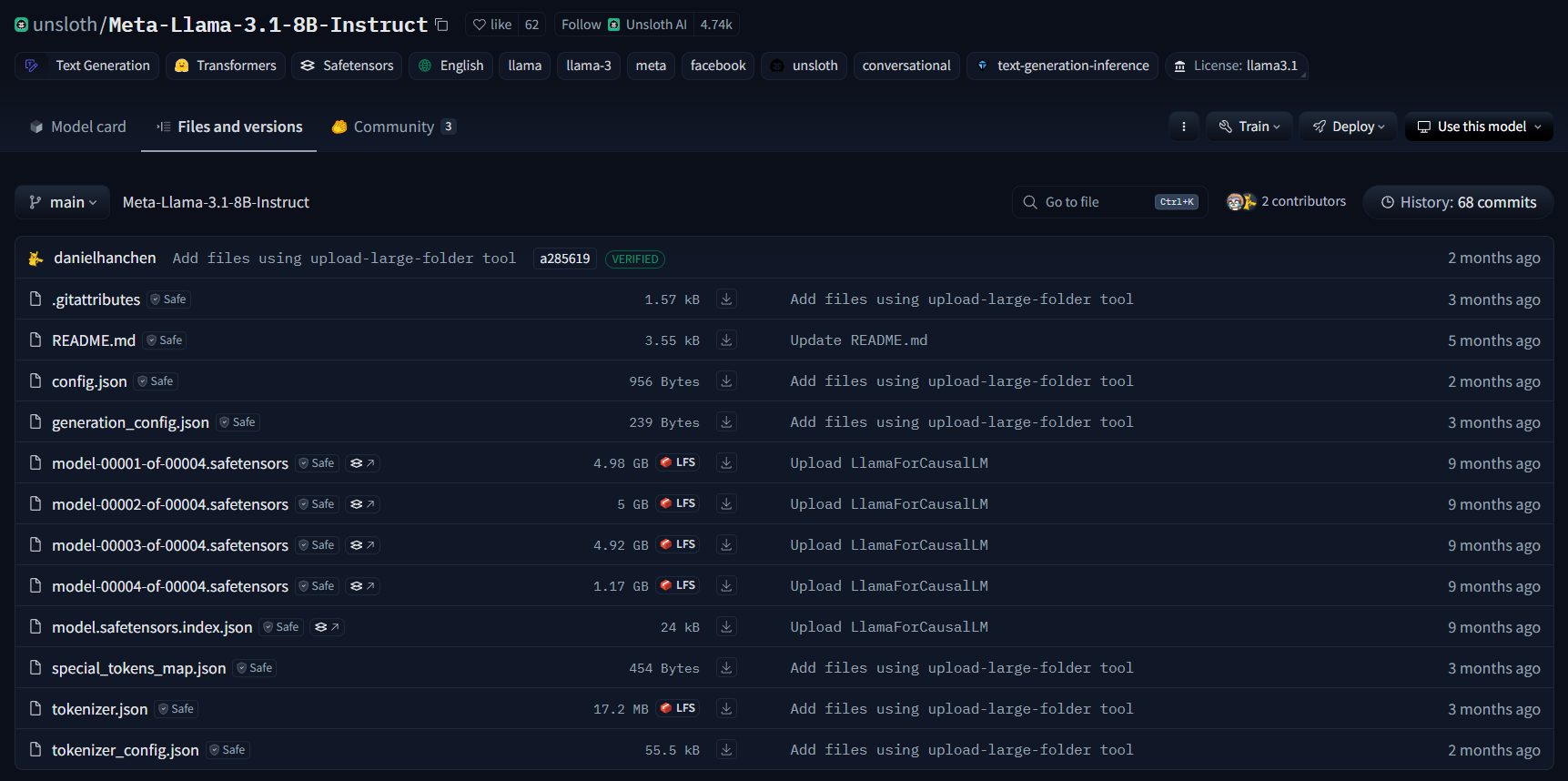1568x781 pixels.
Task: Click the danielhanchen avatar icon
Action: (35, 259)
